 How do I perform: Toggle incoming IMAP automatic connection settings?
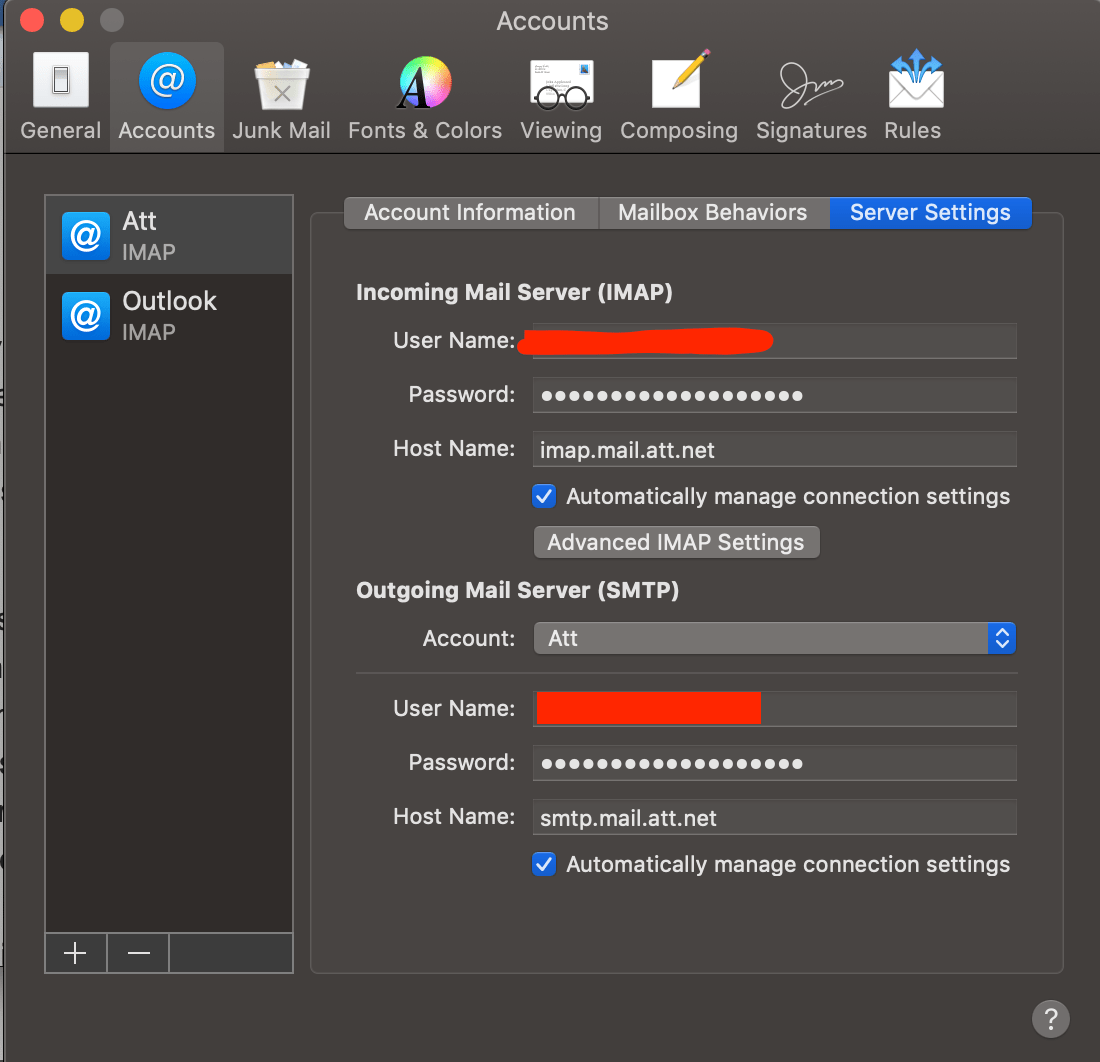click(544, 497)
